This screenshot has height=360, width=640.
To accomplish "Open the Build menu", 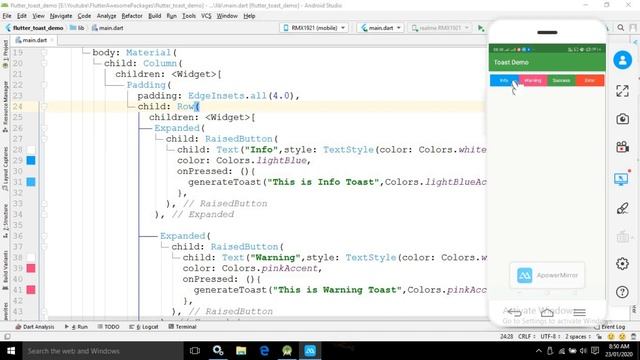I will point(154,16).
